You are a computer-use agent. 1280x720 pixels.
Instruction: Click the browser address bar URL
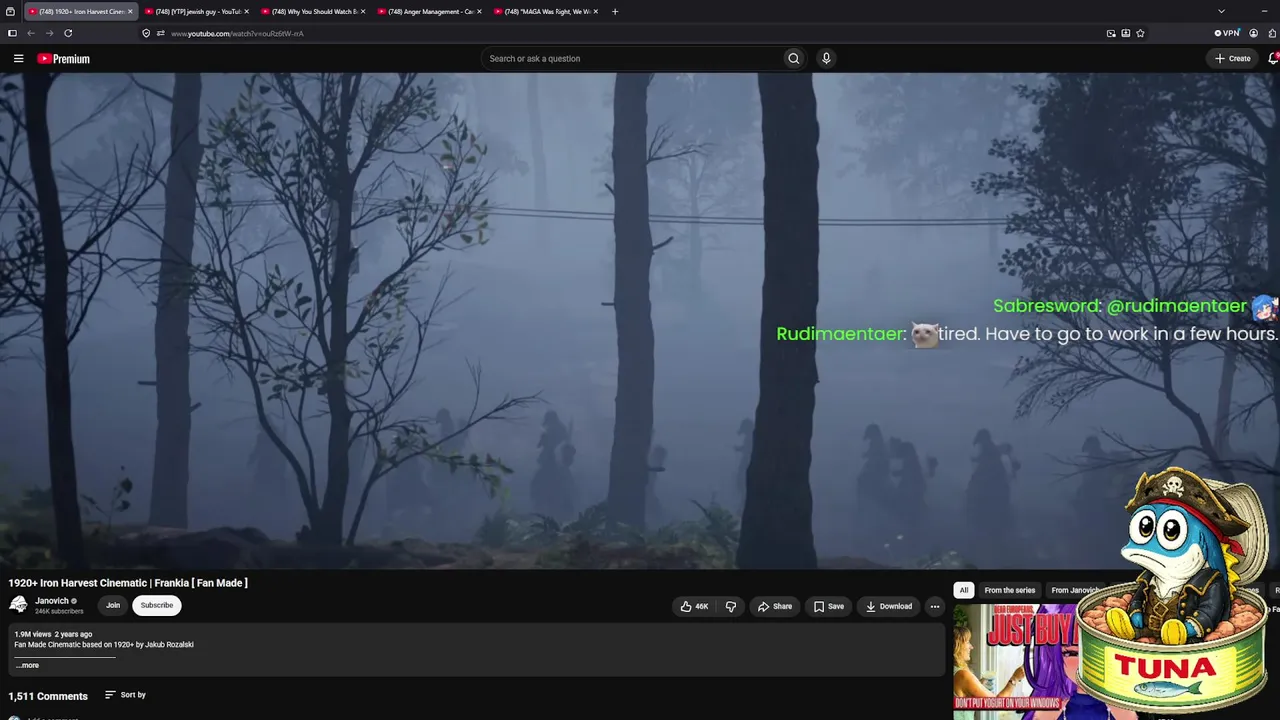tap(237, 33)
